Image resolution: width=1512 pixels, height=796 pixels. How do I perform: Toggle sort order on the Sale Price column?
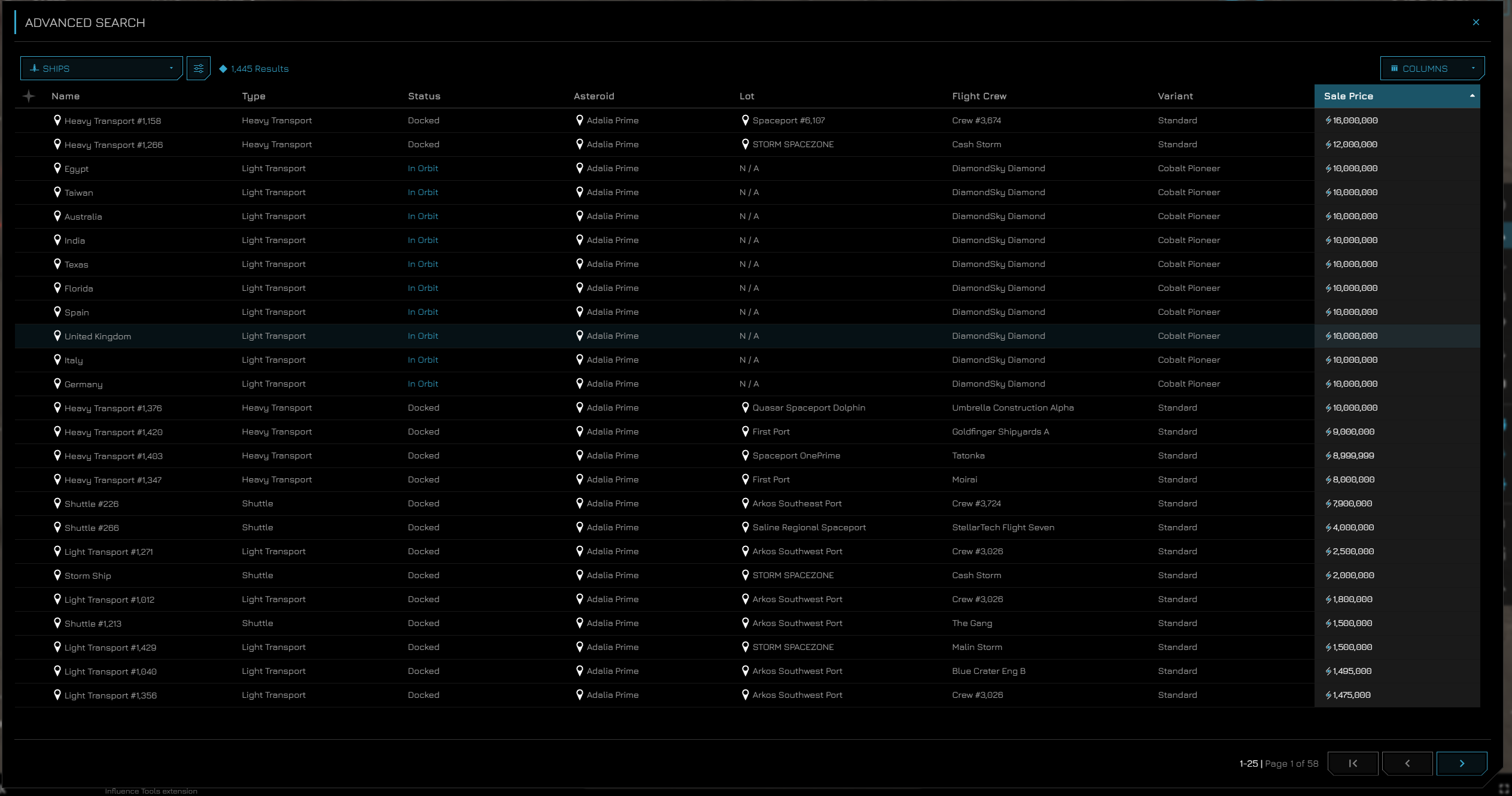tap(1397, 96)
